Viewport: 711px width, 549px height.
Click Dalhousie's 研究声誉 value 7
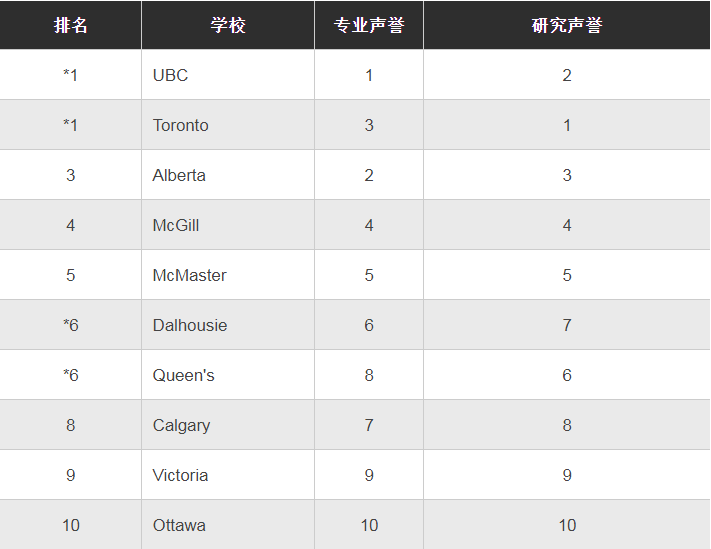coord(567,325)
